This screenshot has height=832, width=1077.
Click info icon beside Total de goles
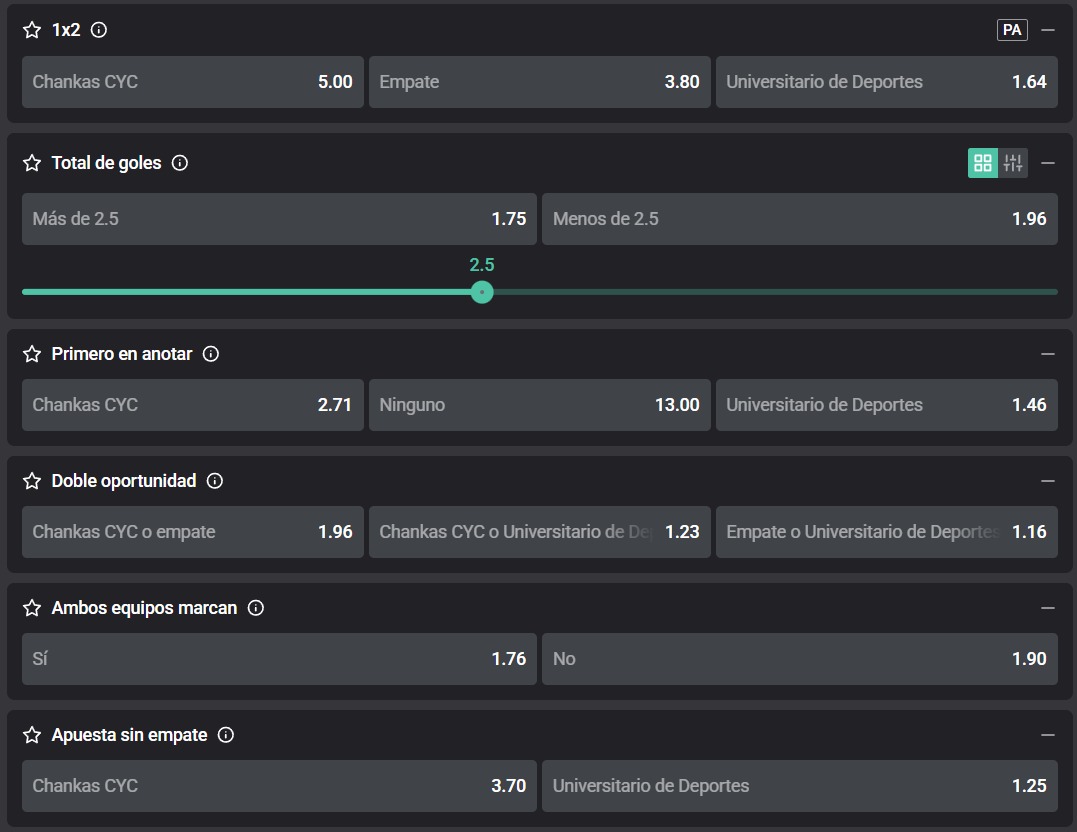point(180,163)
